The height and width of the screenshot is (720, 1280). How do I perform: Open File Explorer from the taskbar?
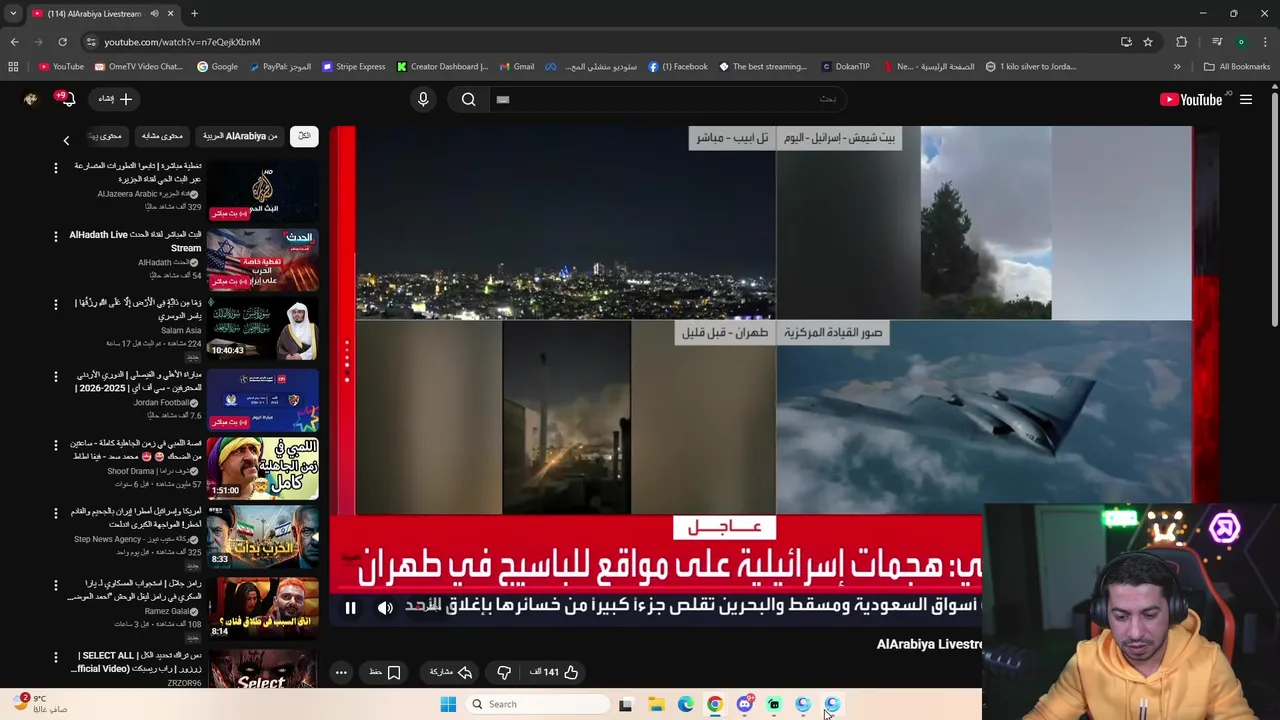[656, 704]
